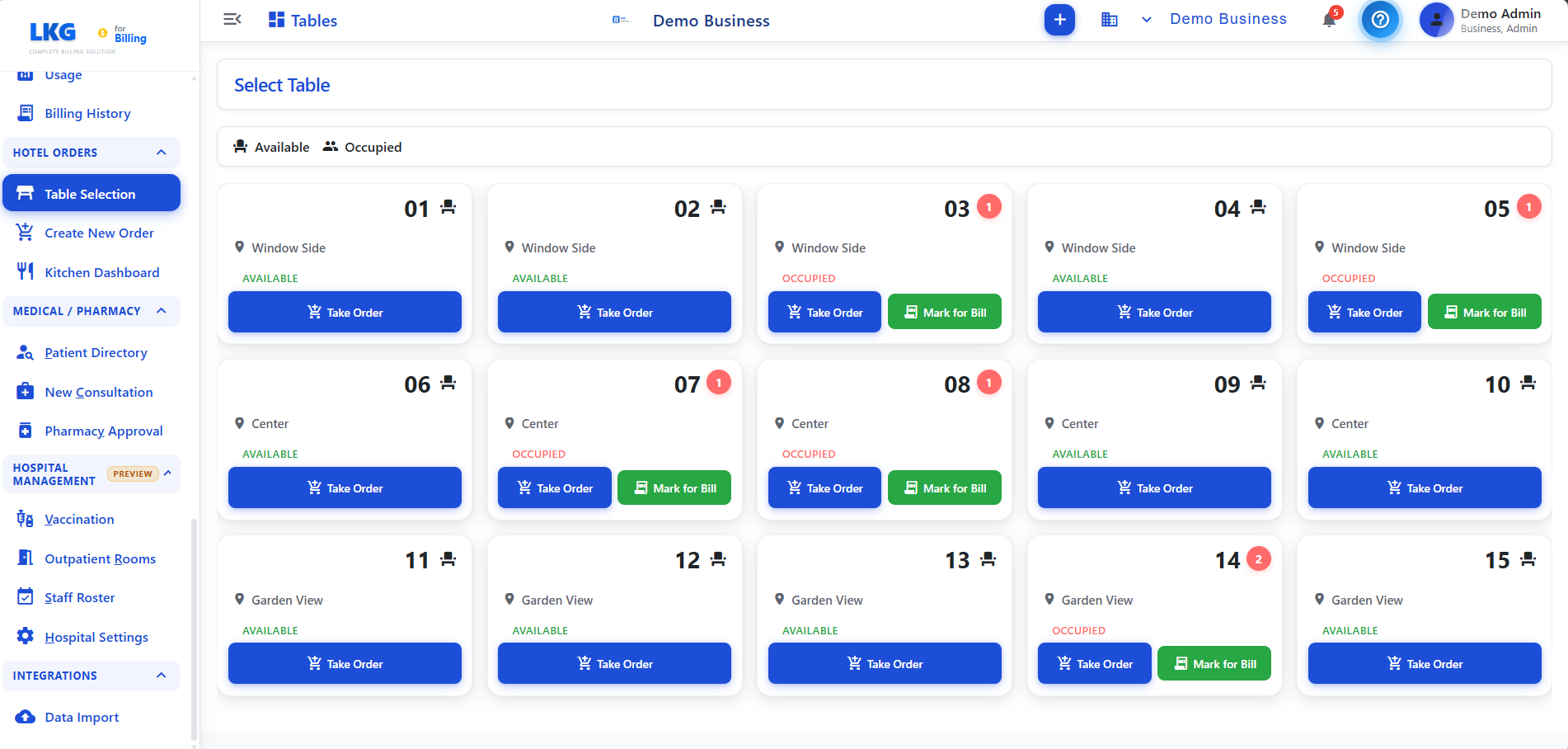Open notifications bell with badge
The image size is (1568, 749).
click(x=1330, y=18)
